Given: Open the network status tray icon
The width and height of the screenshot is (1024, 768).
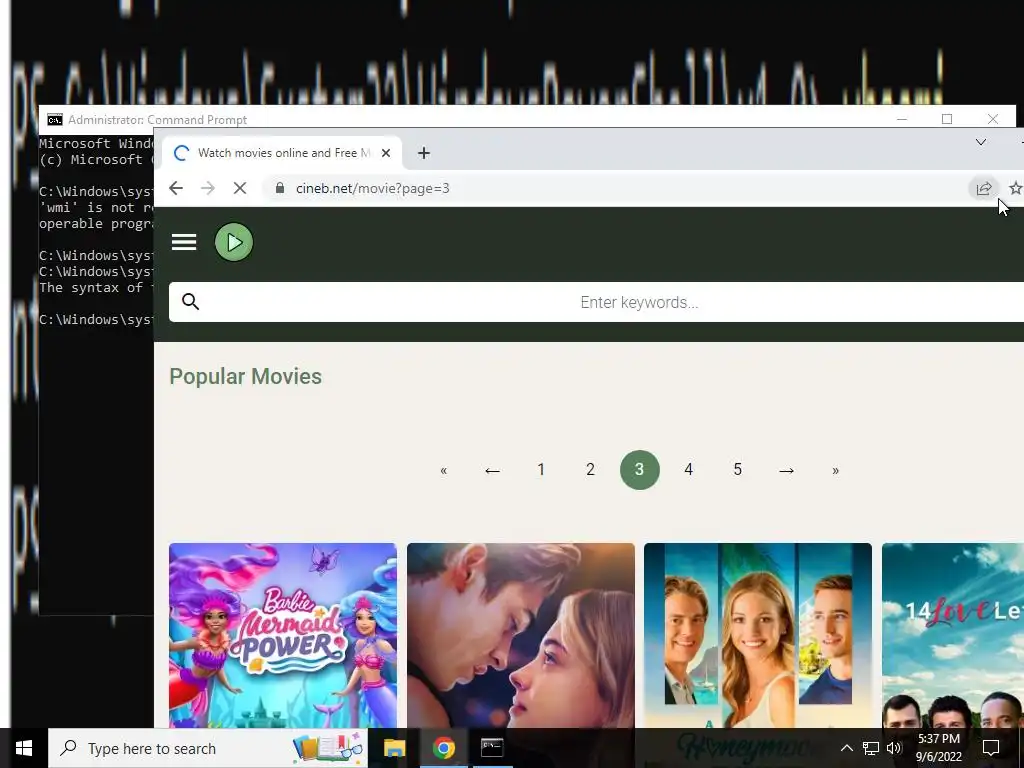Looking at the screenshot, I should click(x=871, y=748).
